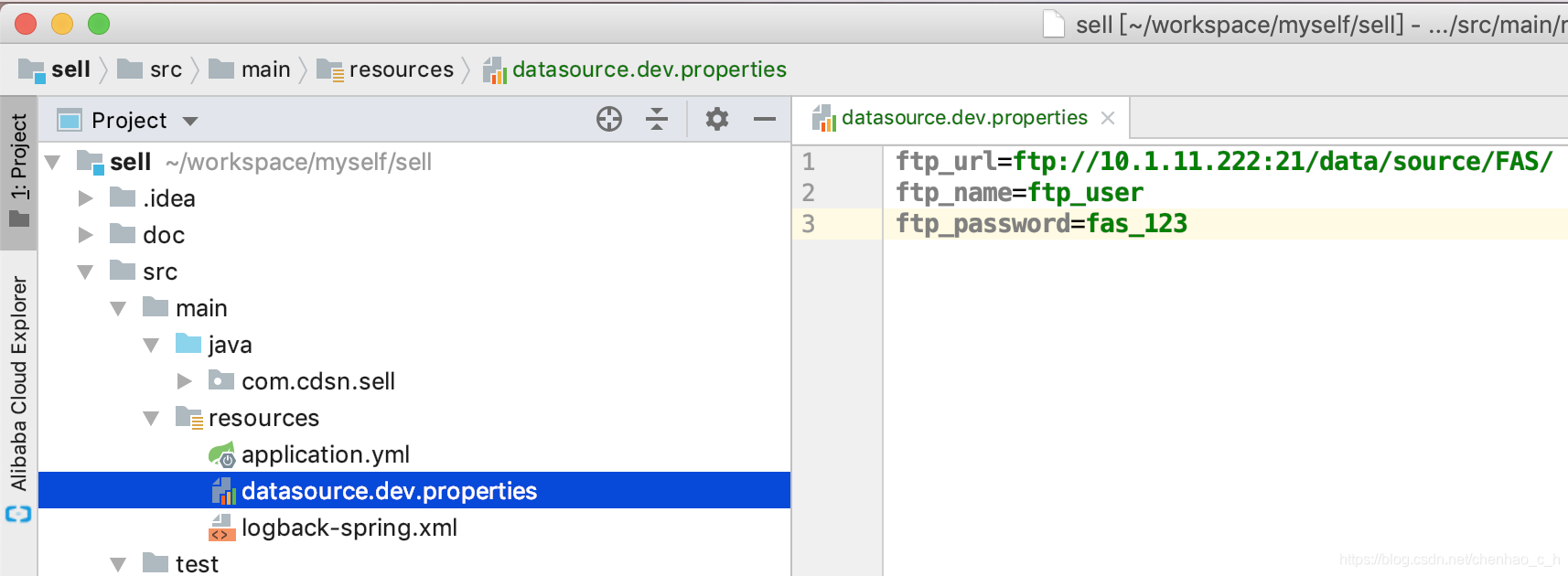Click main in the breadcrumb navigation bar

[x=265, y=69]
